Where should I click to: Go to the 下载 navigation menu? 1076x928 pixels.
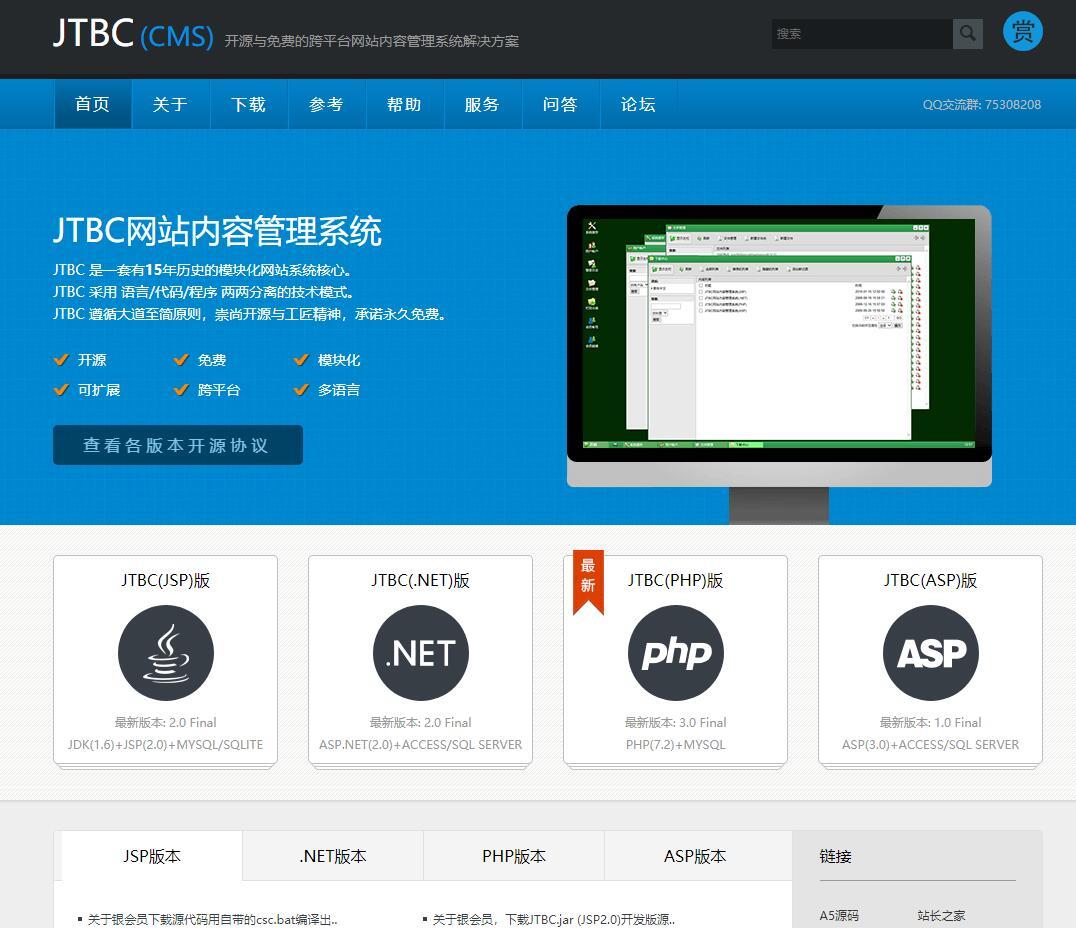pyautogui.click(x=248, y=104)
